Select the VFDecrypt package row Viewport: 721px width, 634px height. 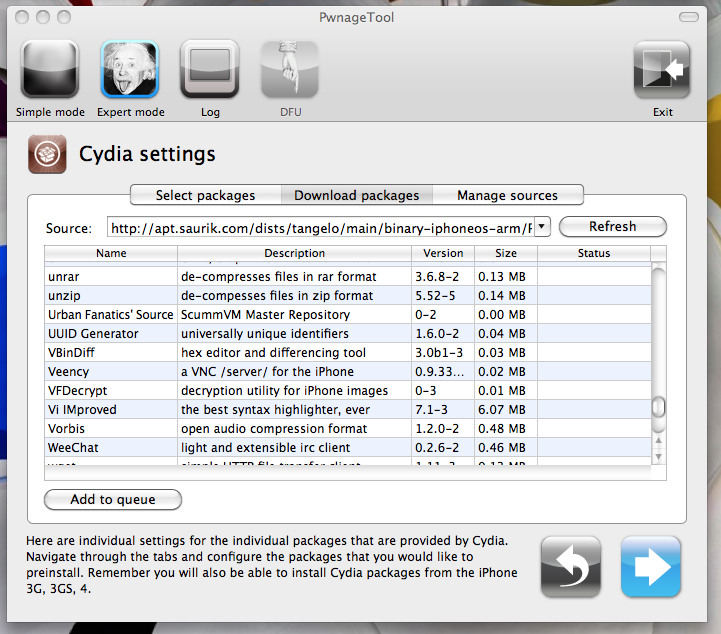pyautogui.click(x=348, y=390)
